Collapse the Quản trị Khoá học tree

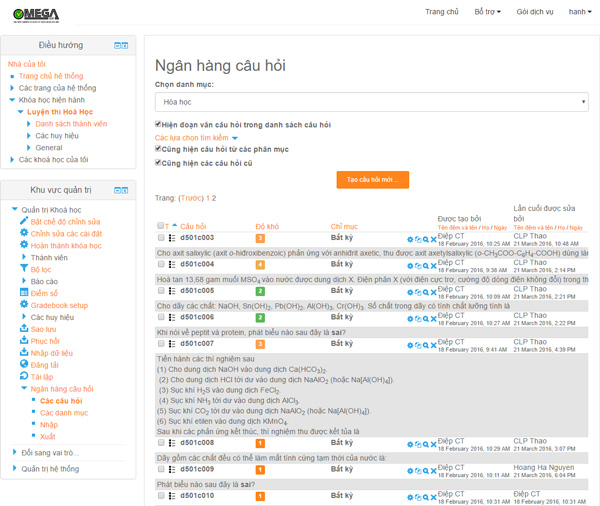click(15, 209)
